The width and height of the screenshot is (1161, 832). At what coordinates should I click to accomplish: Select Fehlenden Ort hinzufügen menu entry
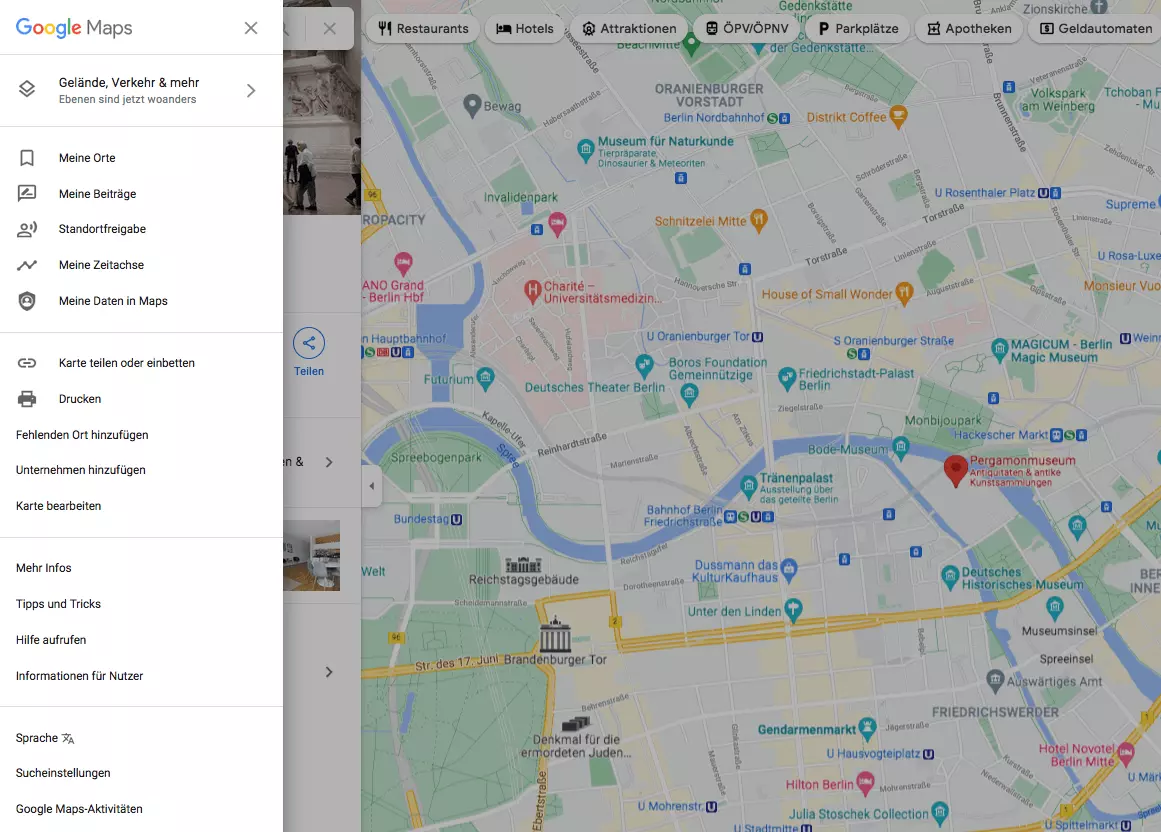click(82, 435)
